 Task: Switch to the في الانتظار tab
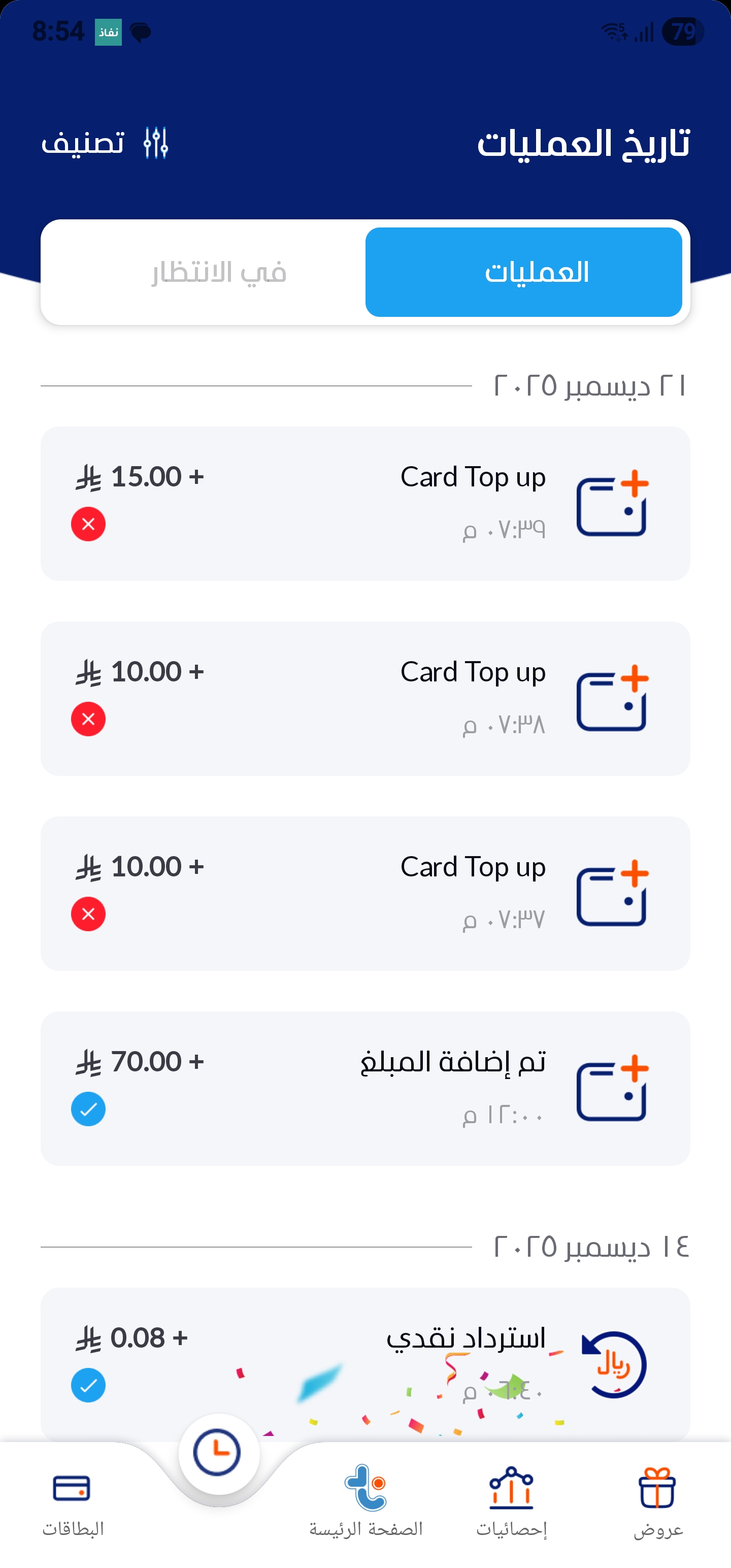219,272
